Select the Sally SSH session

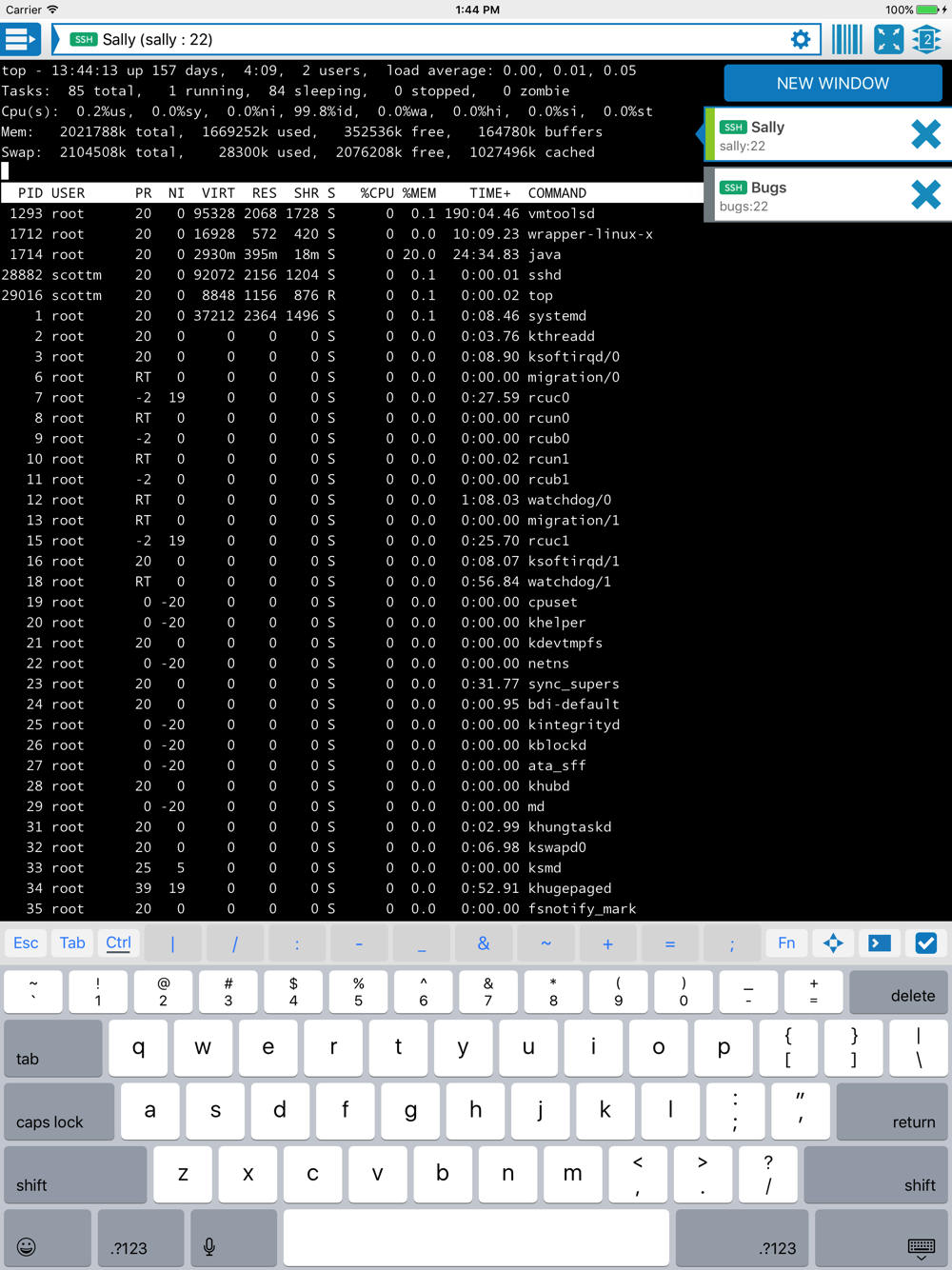pos(804,135)
